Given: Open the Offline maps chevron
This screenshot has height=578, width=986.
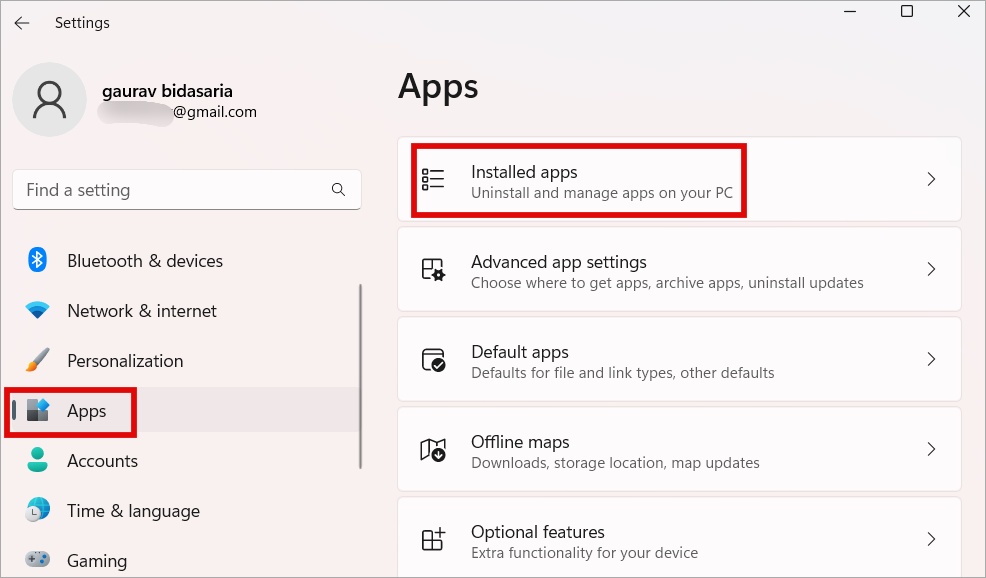Looking at the screenshot, I should coord(931,450).
